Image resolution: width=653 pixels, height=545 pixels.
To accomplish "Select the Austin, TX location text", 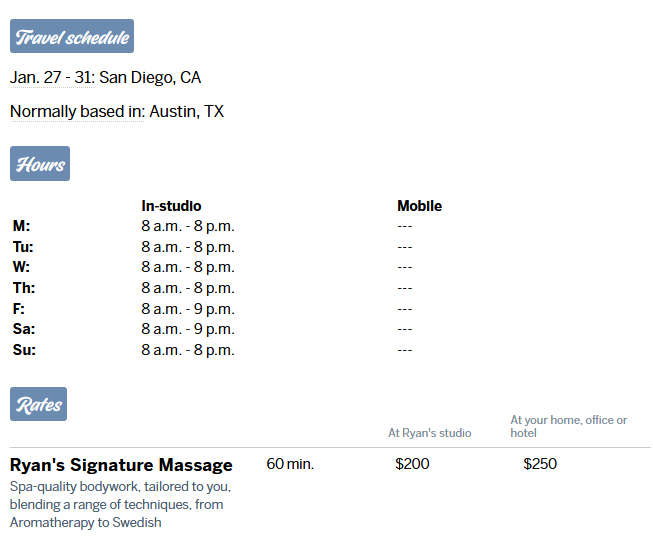I will [187, 111].
